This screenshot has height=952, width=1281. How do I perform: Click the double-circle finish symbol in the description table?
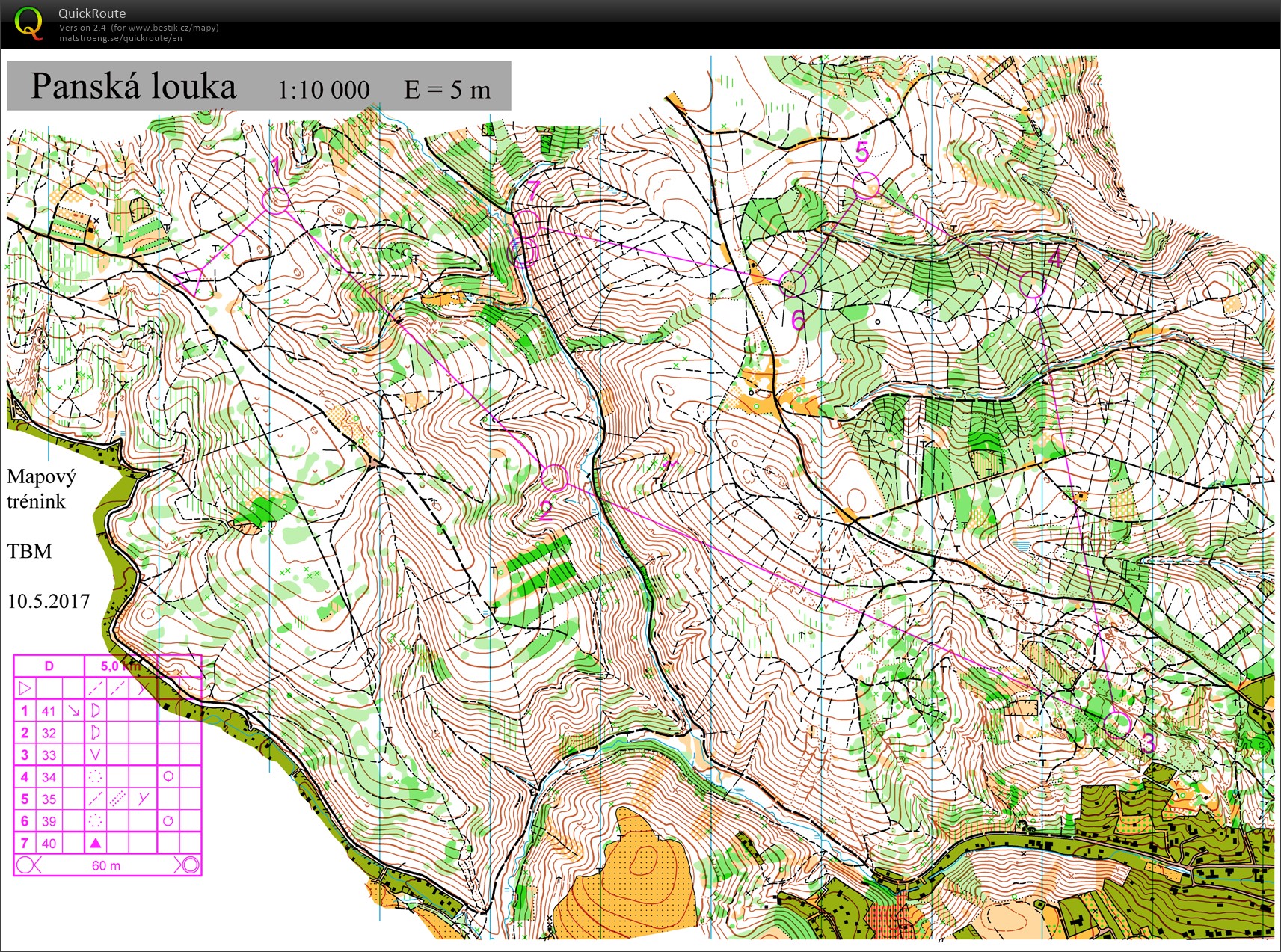pyautogui.click(x=191, y=865)
